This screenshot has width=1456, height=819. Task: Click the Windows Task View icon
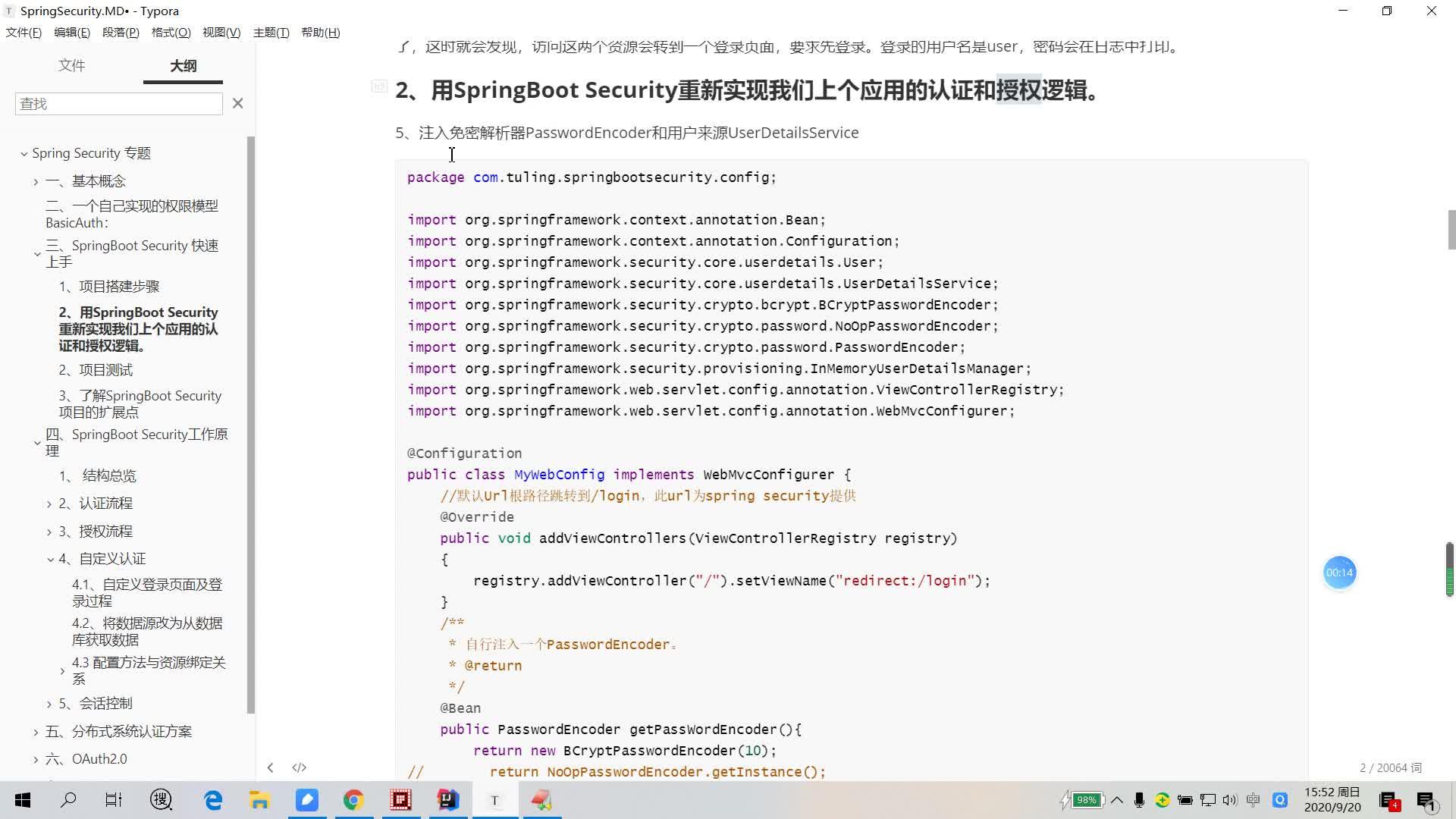(x=113, y=800)
